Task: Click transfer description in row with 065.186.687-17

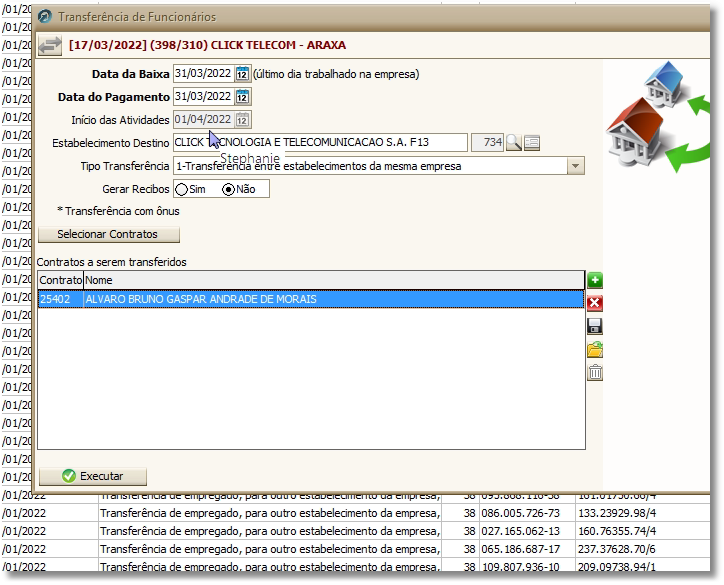Action: (x=270, y=549)
